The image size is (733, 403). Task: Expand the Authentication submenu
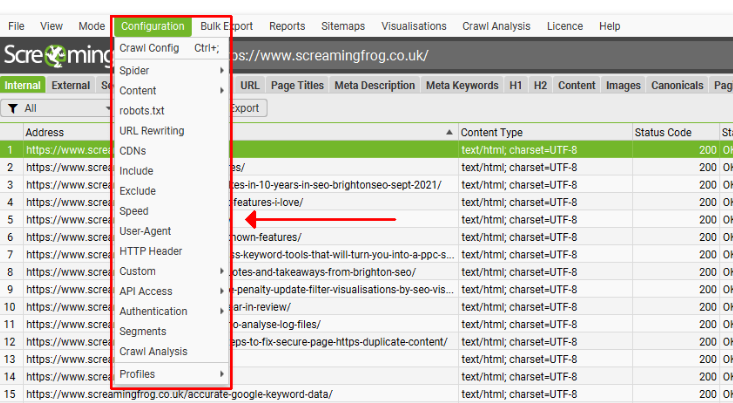171,311
